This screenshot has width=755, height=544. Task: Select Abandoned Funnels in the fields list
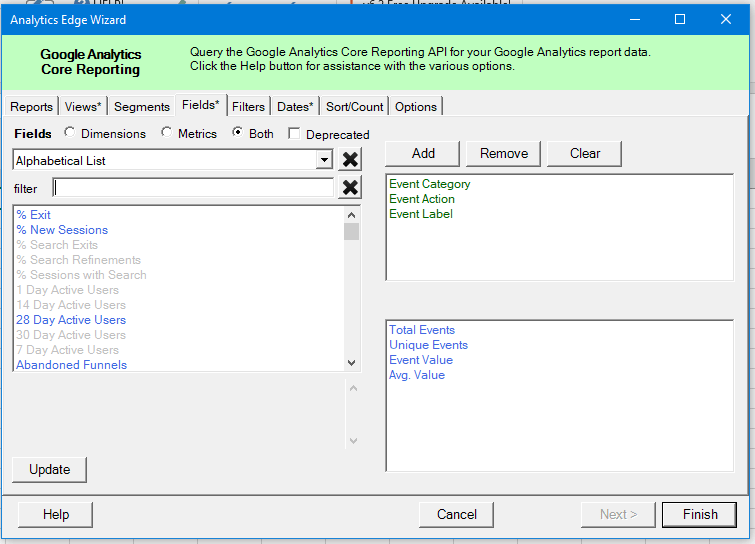point(71,365)
